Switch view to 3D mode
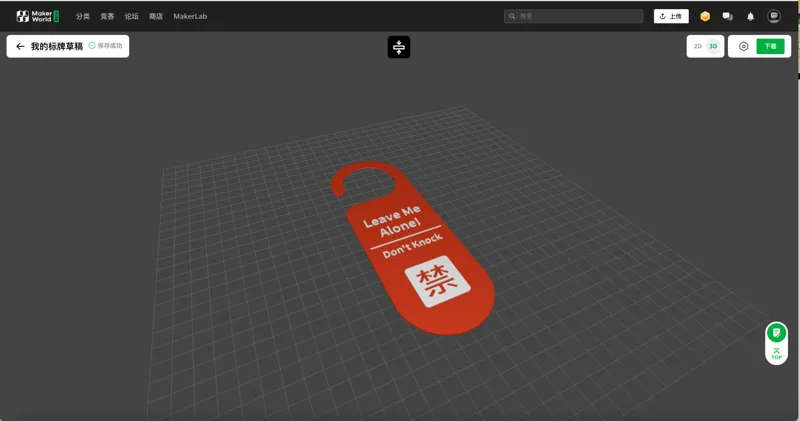800x421 pixels. tap(713, 46)
